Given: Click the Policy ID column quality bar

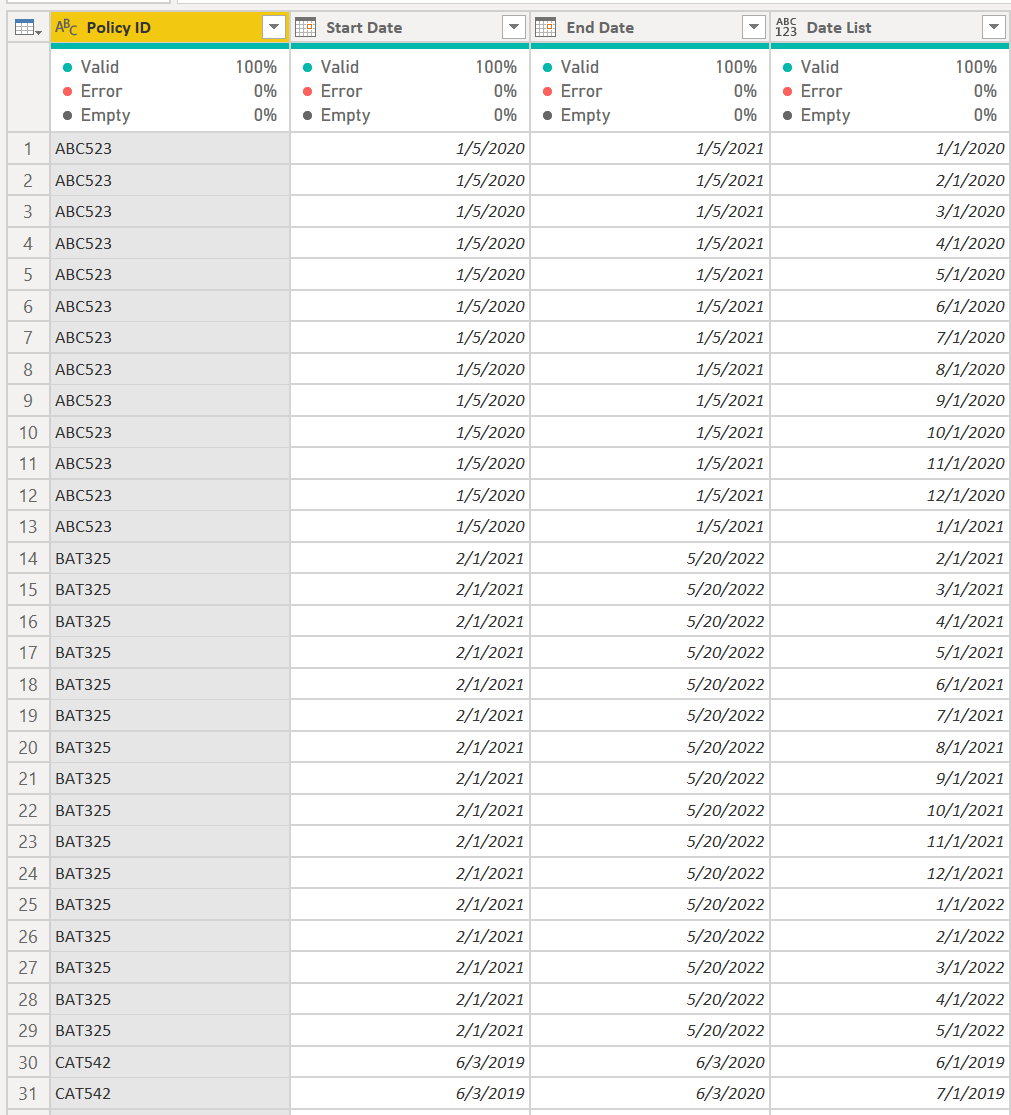Looking at the screenshot, I should point(170,46).
